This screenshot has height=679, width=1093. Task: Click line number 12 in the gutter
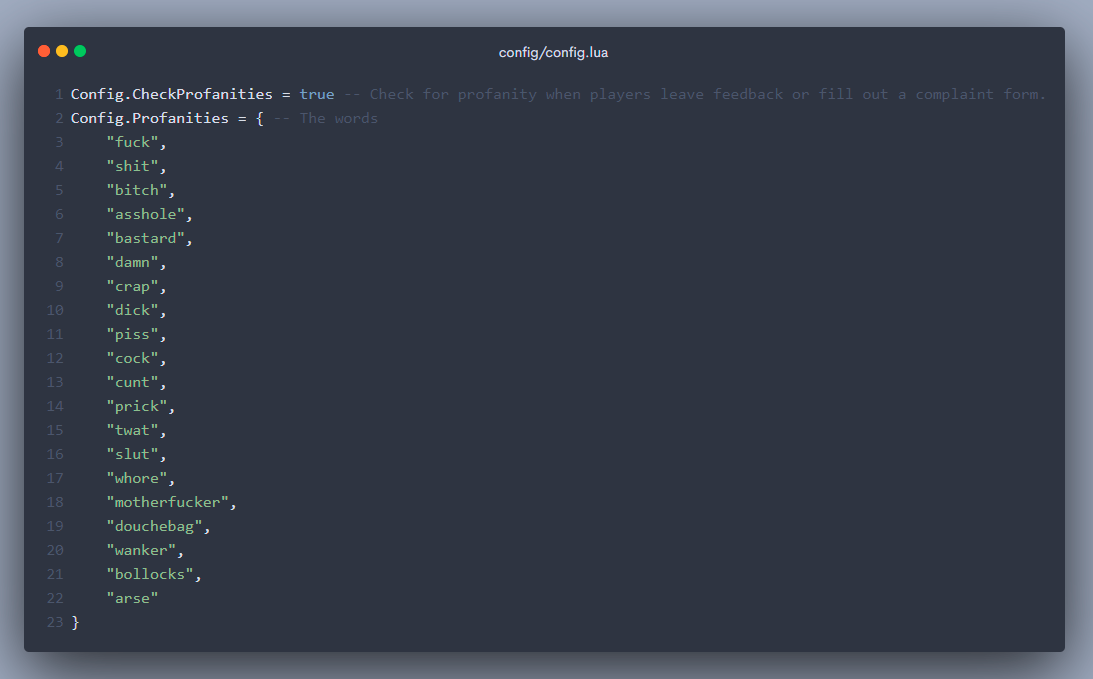tap(55, 358)
